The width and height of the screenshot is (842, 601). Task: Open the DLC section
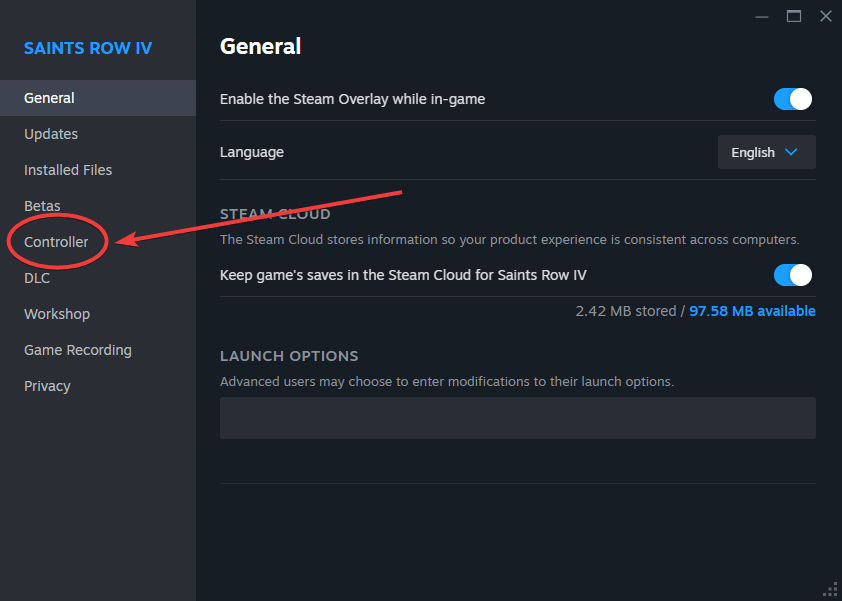37,278
